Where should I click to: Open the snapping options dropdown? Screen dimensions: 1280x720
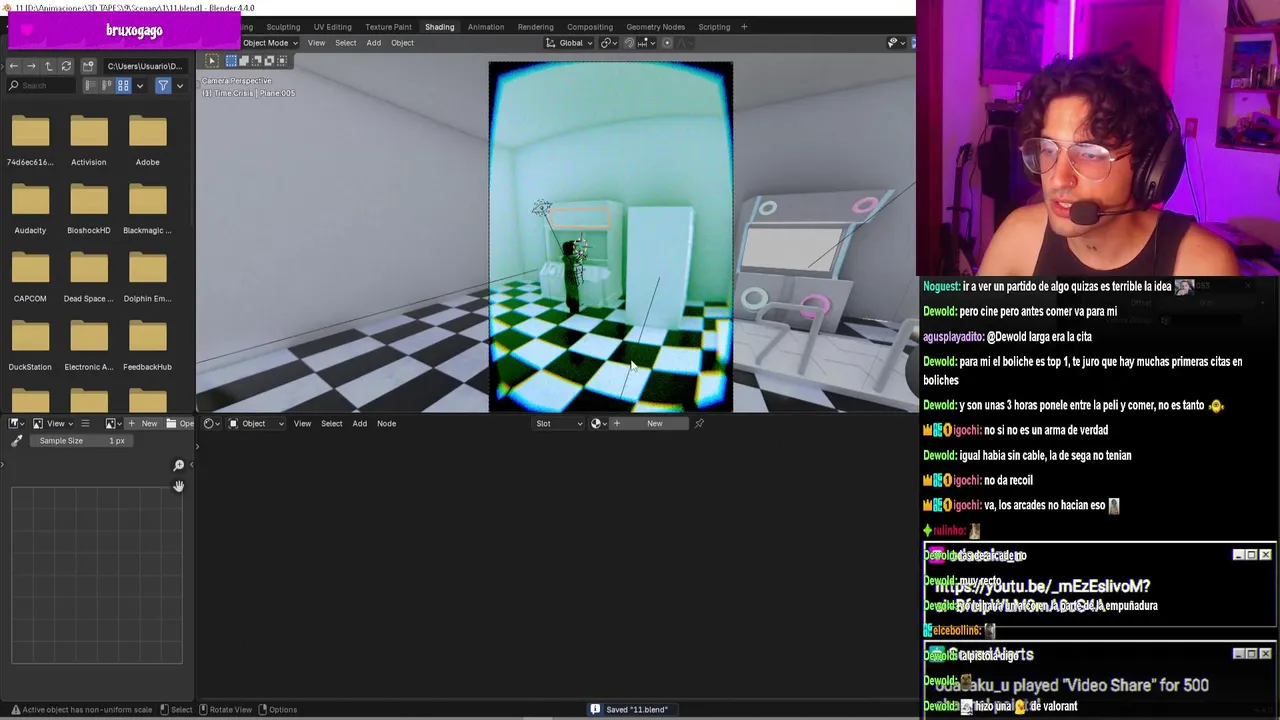(645, 43)
